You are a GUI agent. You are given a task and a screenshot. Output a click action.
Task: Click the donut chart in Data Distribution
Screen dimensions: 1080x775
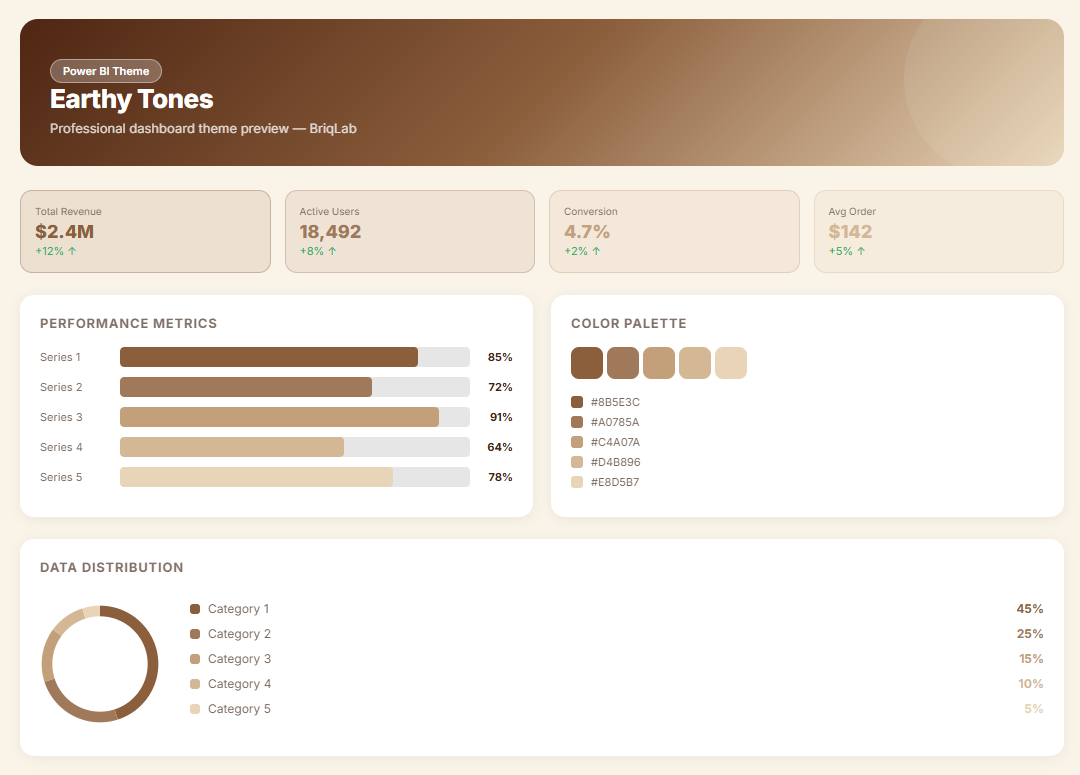[x=100, y=664]
